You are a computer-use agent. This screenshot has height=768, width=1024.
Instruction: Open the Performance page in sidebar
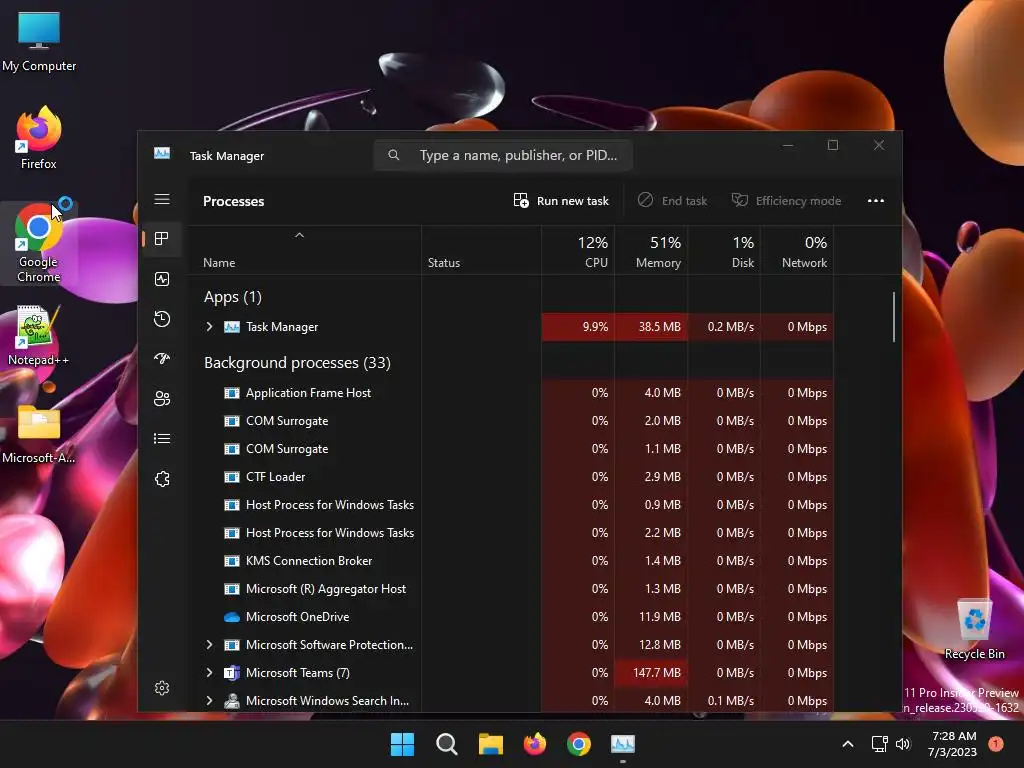point(162,279)
